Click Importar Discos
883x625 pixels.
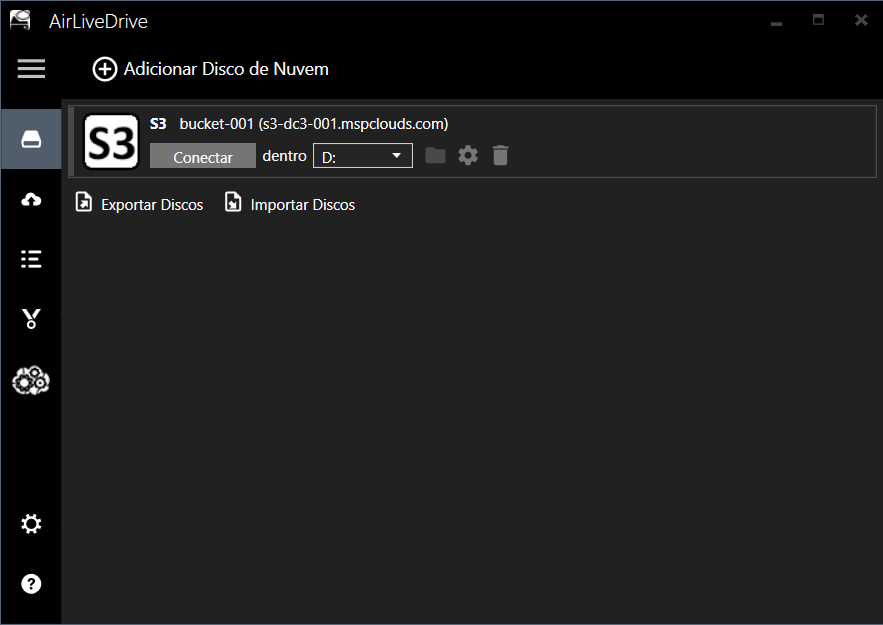coord(290,204)
